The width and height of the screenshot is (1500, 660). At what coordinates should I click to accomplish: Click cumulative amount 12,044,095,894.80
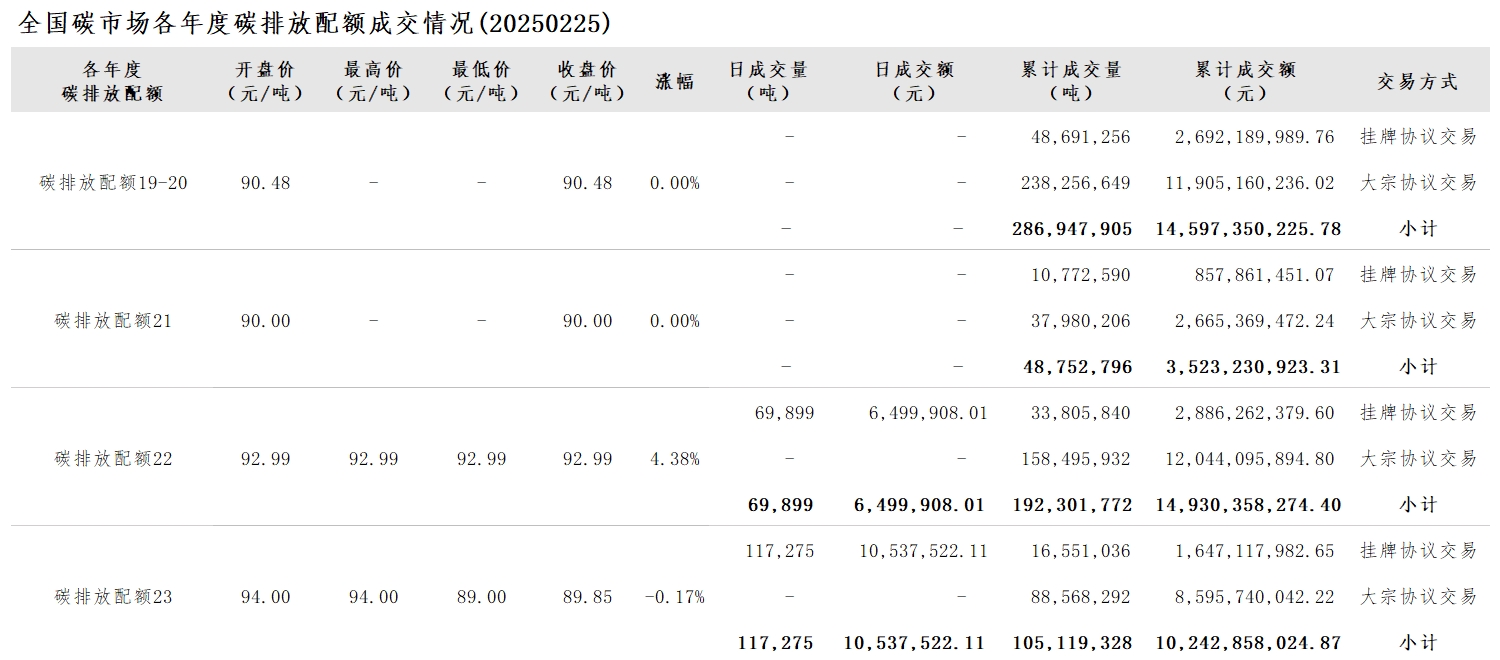tap(1251, 459)
